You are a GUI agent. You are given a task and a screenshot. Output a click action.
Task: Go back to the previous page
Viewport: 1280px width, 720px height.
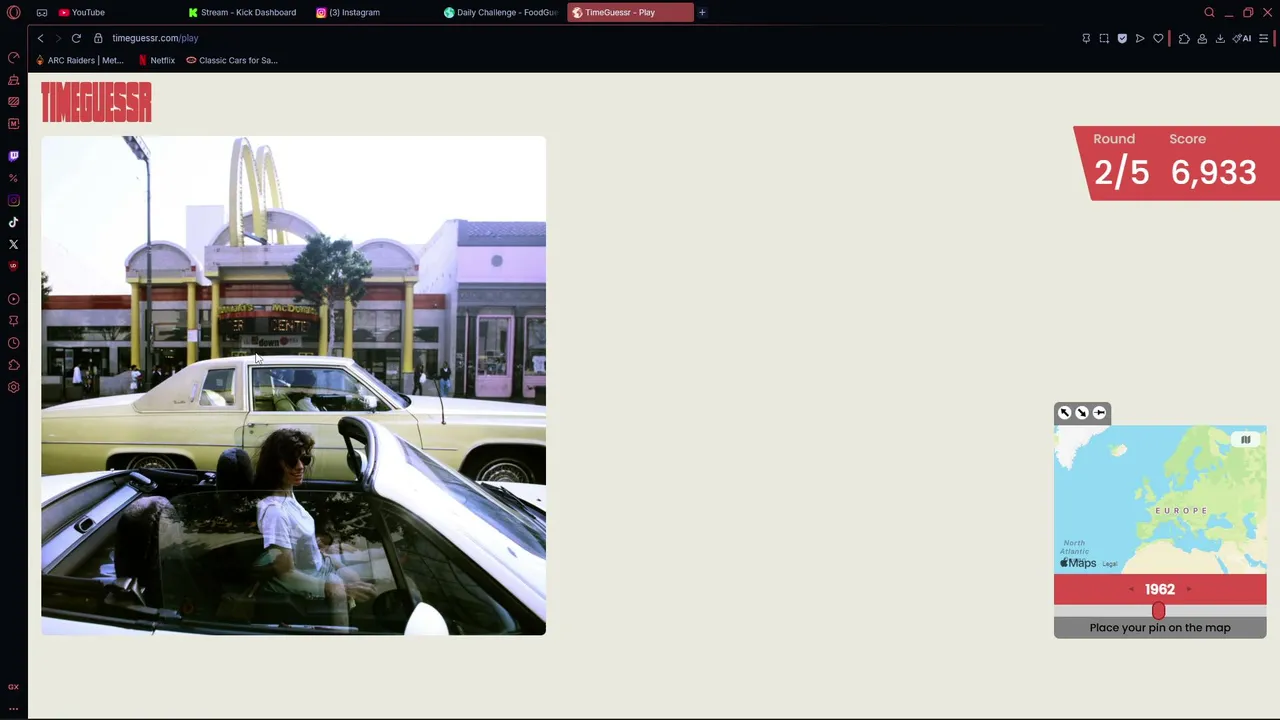point(40,38)
